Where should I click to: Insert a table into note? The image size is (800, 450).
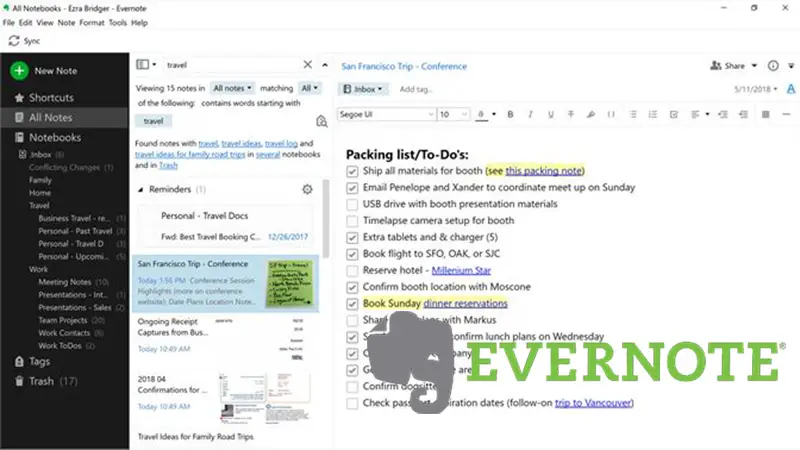click(765, 114)
